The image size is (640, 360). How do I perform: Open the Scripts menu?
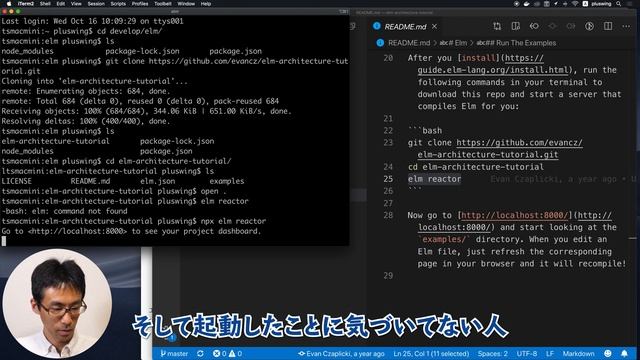tap(118, 4)
